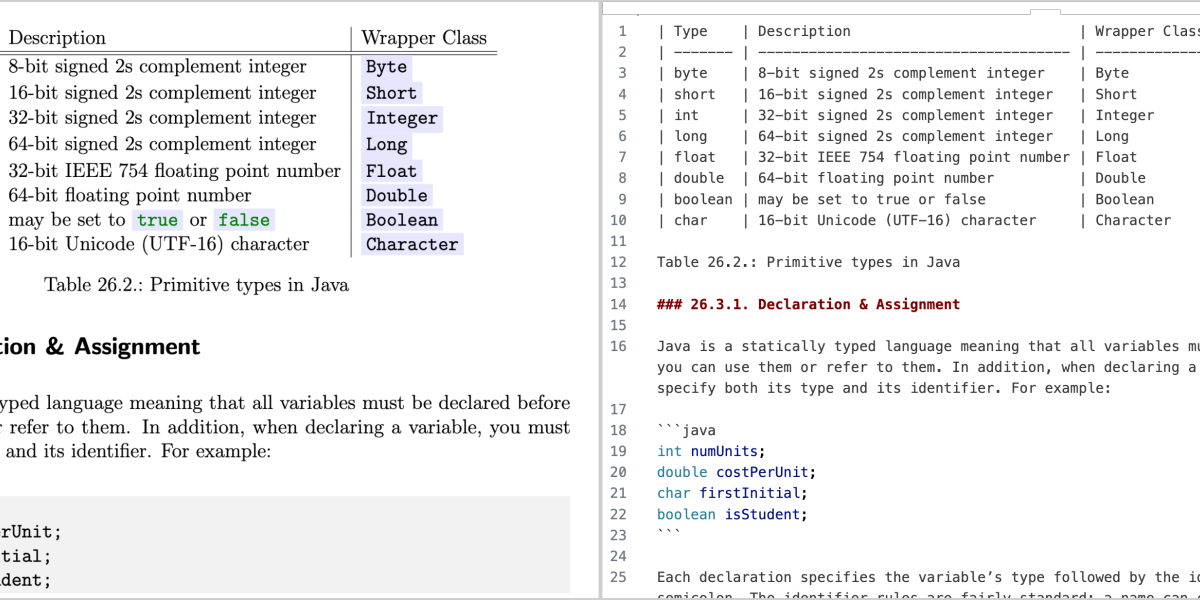Screen dimensions: 1200x600
Task: Click the '### 26.3.1. Declaration & Assignment' heading in editor
Action: (x=808, y=304)
